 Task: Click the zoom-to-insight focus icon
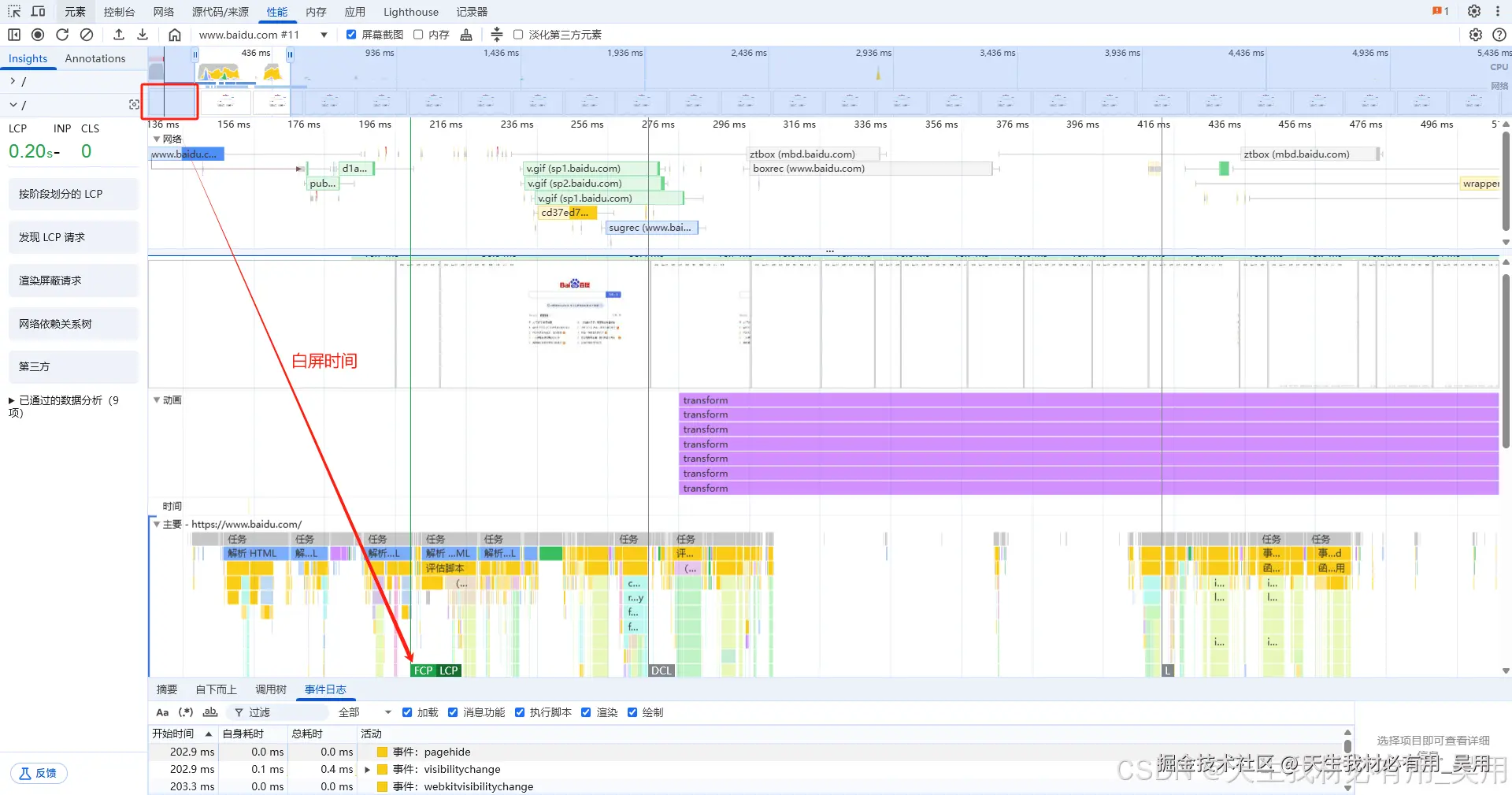(x=134, y=104)
